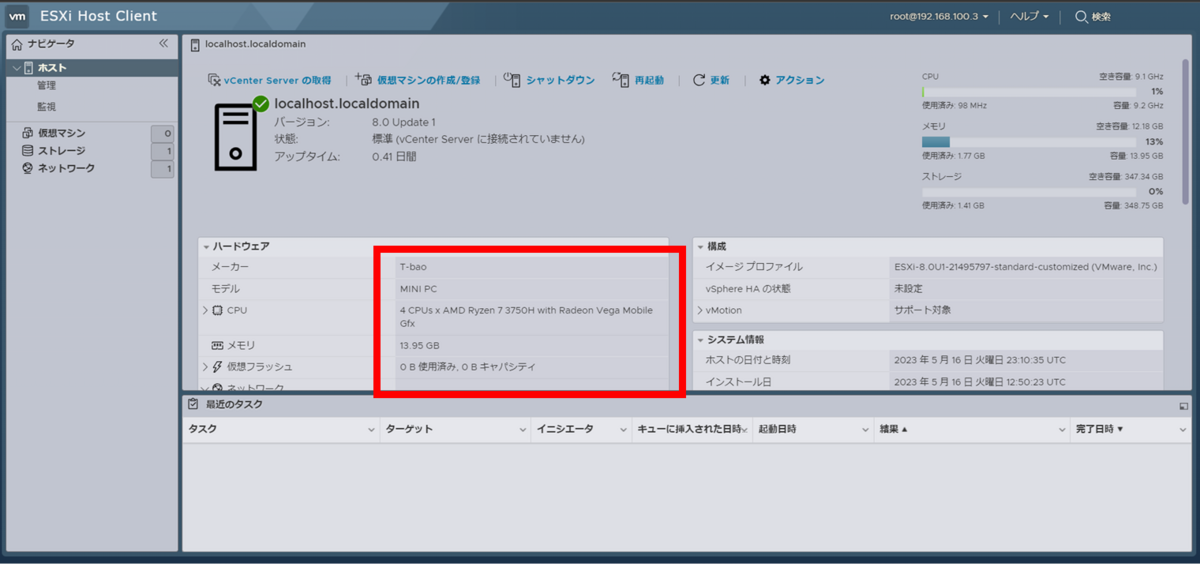This screenshot has width=1200, height=564.
Task: Click シャットダウン shutdown button
Action: pos(549,80)
